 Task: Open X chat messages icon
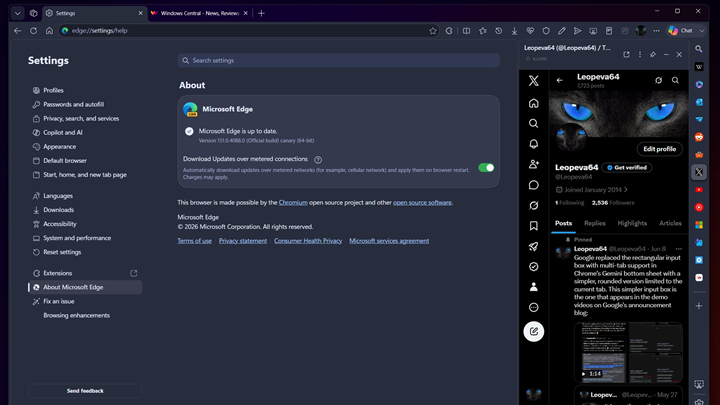tap(533, 185)
